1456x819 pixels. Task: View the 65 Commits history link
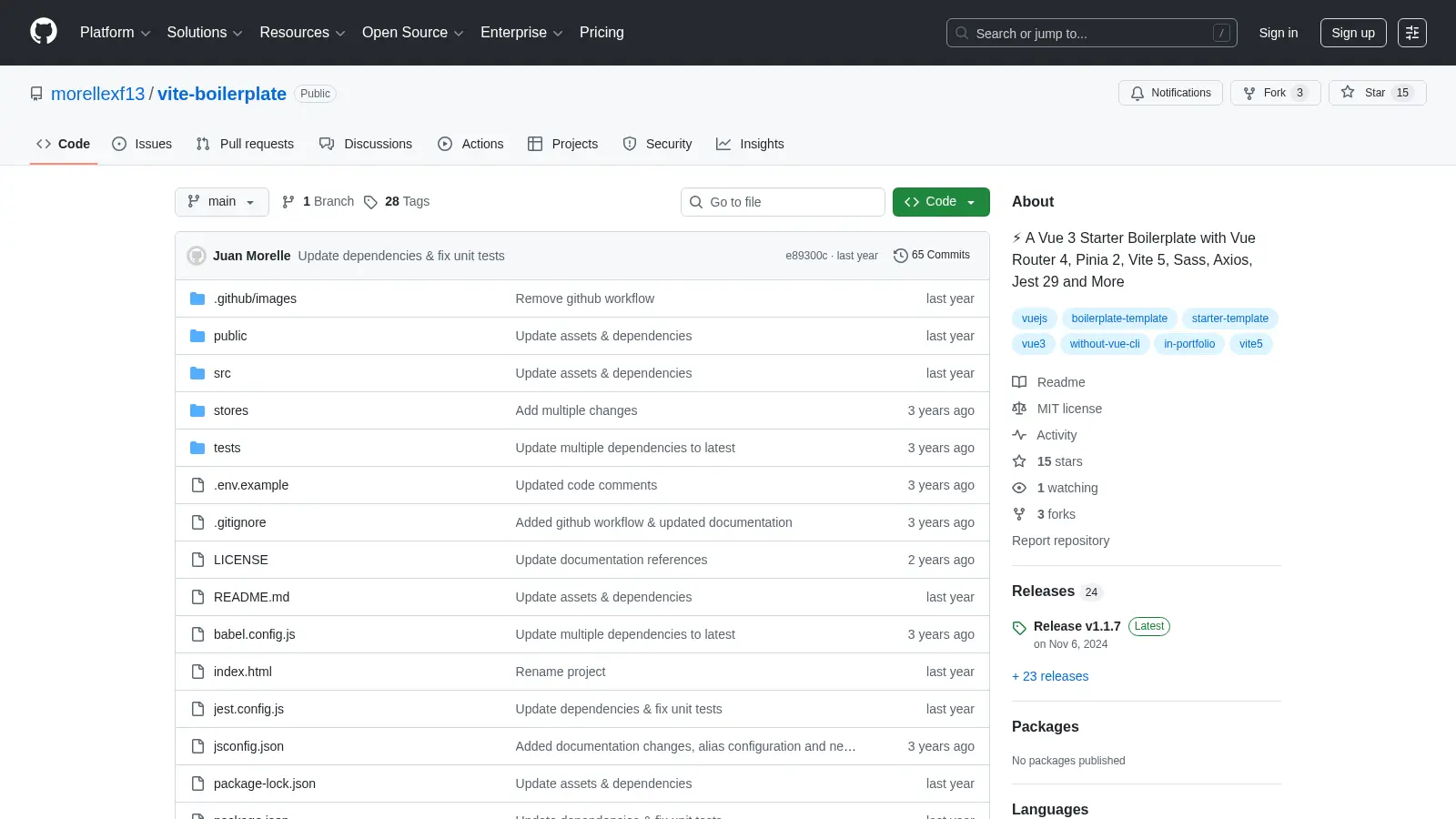coord(932,256)
